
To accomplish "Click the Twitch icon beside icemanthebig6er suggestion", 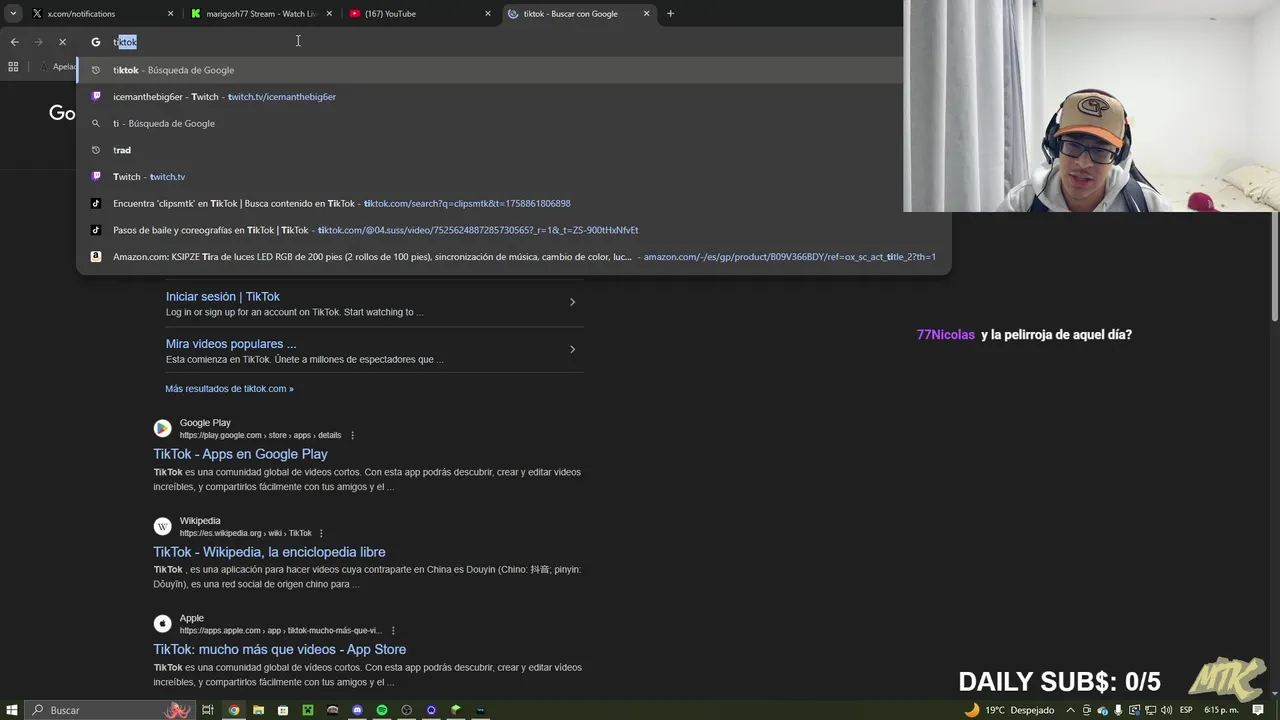I will [96, 97].
